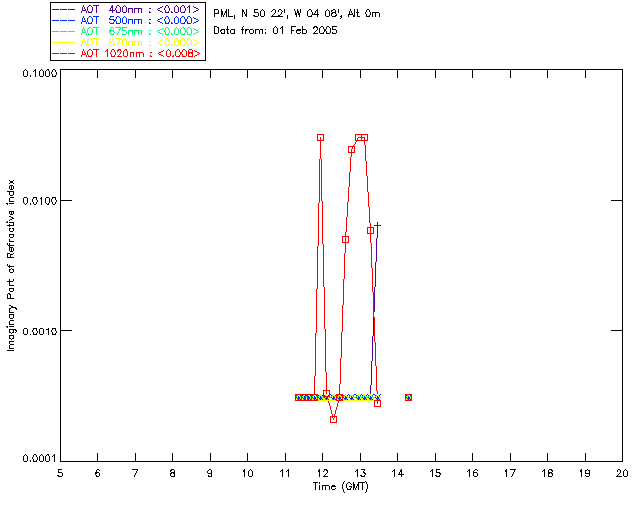Click the AOT 500nm legend entry
640x512 pixels.
click(127, 20)
